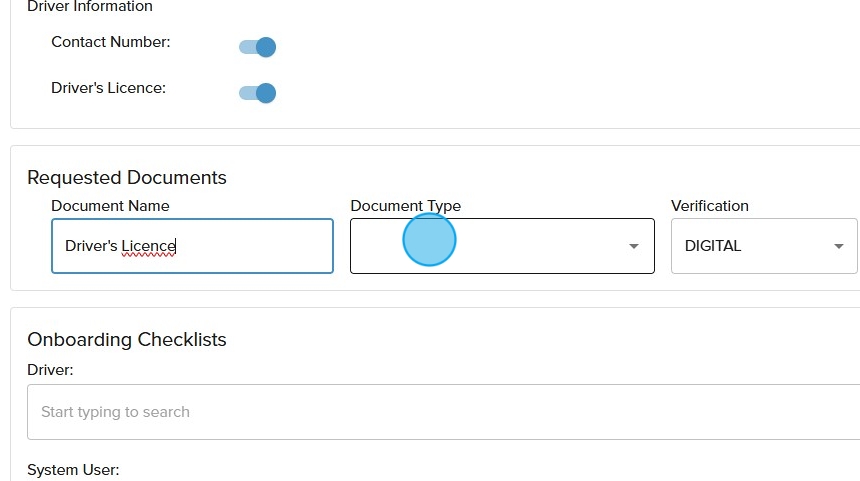The width and height of the screenshot is (860, 481).
Task: Click the DIGITAL value in Verification
Action: (713, 246)
